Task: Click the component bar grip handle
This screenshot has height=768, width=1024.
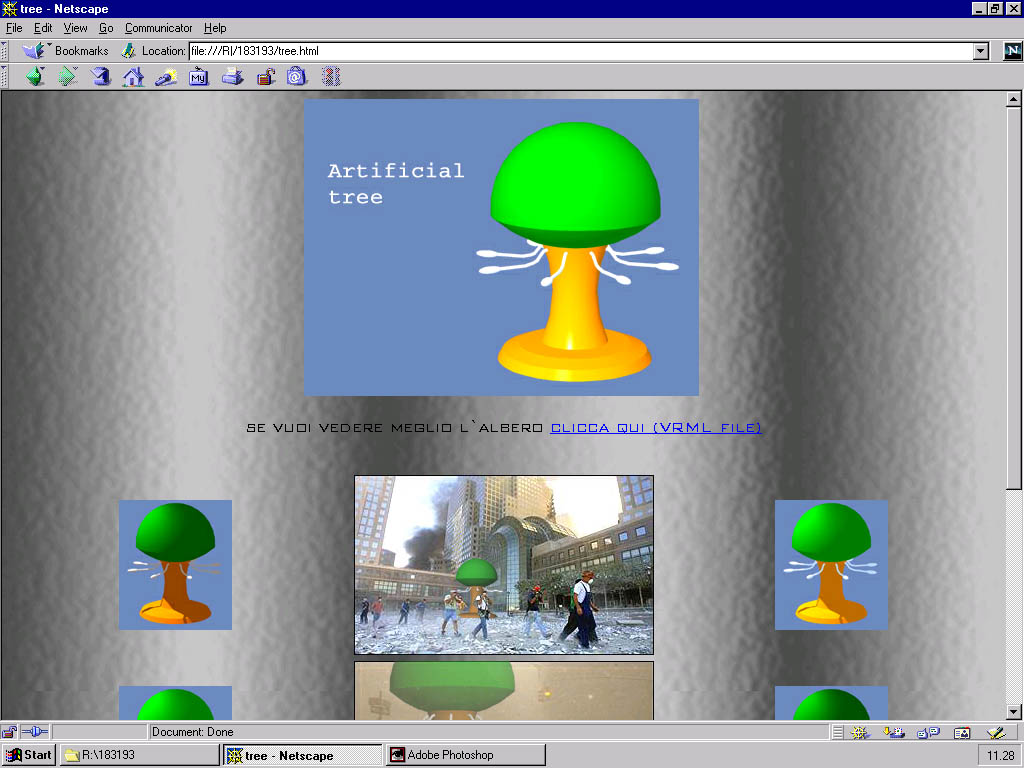Action: [837, 733]
